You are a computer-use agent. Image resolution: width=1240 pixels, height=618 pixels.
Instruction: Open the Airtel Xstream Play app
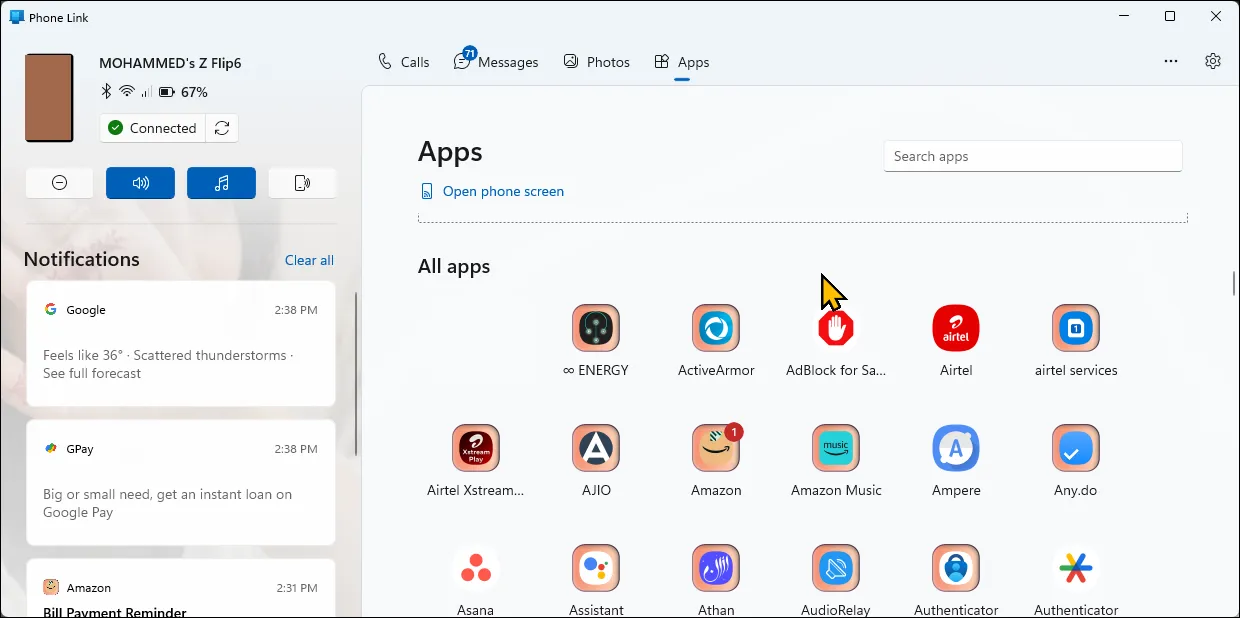click(x=476, y=448)
